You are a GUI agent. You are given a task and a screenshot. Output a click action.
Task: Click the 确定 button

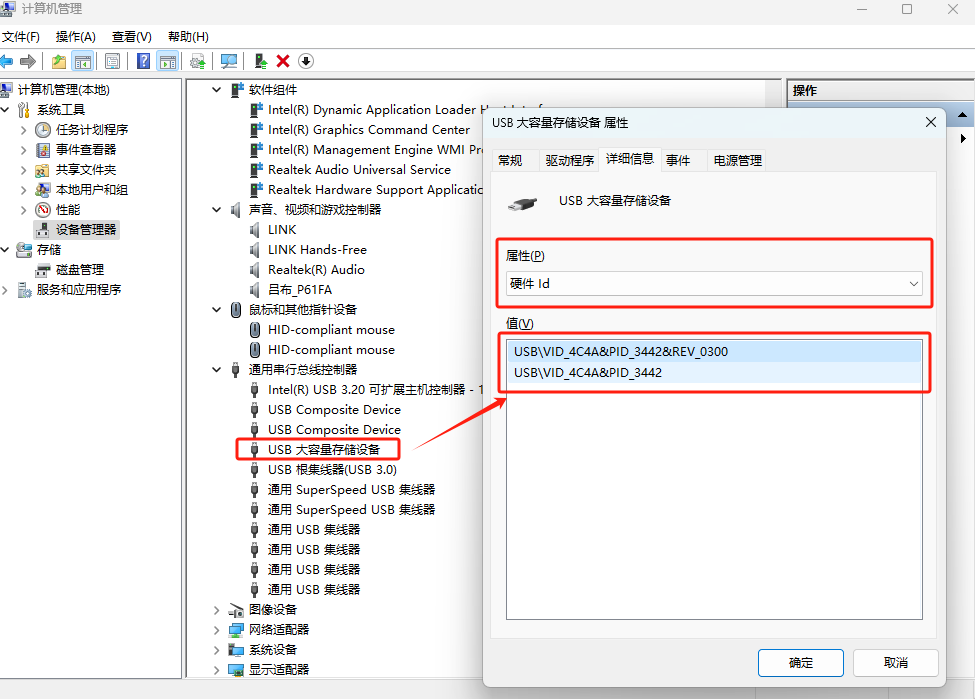click(x=801, y=663)
